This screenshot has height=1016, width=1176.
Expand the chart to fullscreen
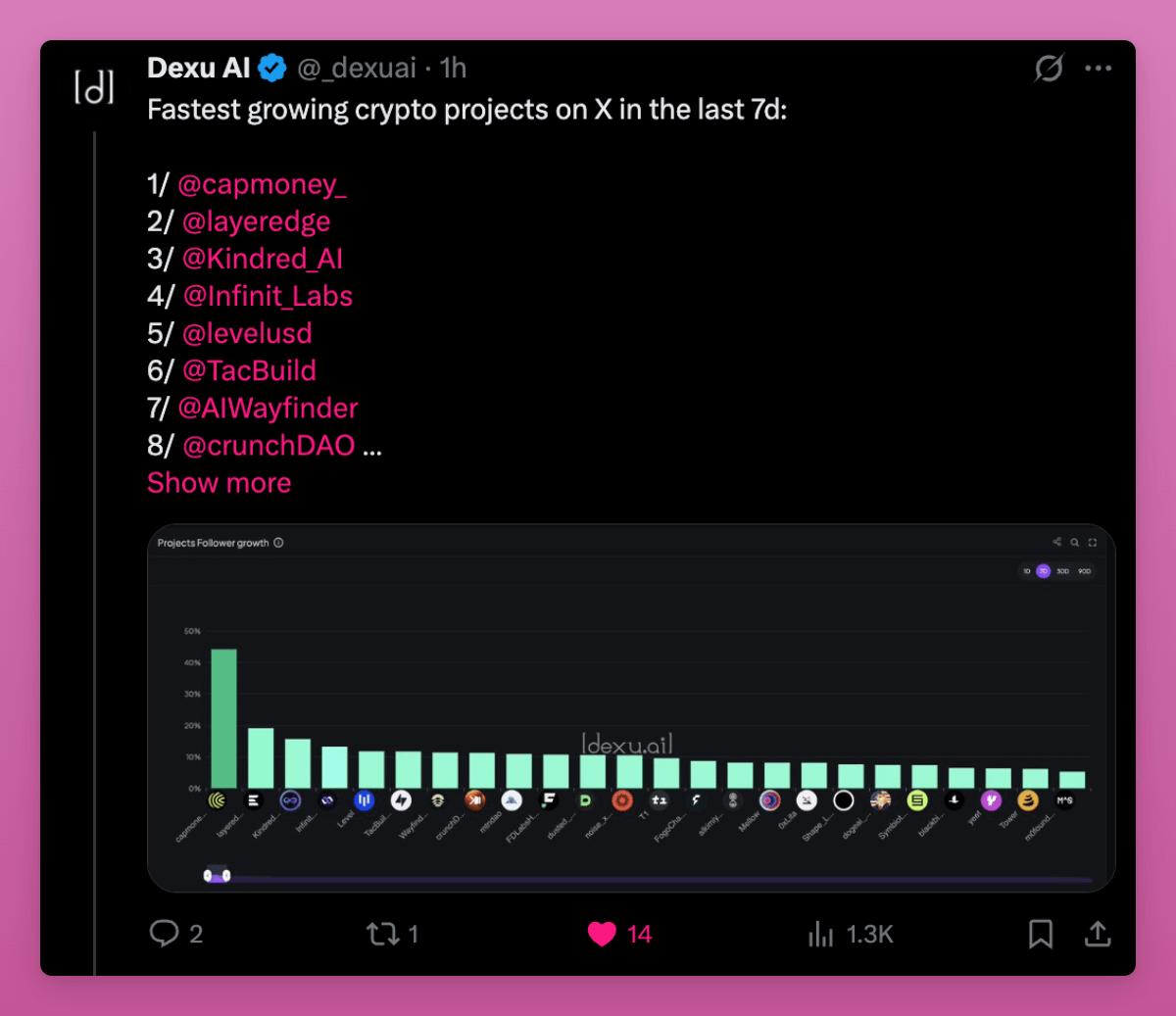tap(1093, 542)
